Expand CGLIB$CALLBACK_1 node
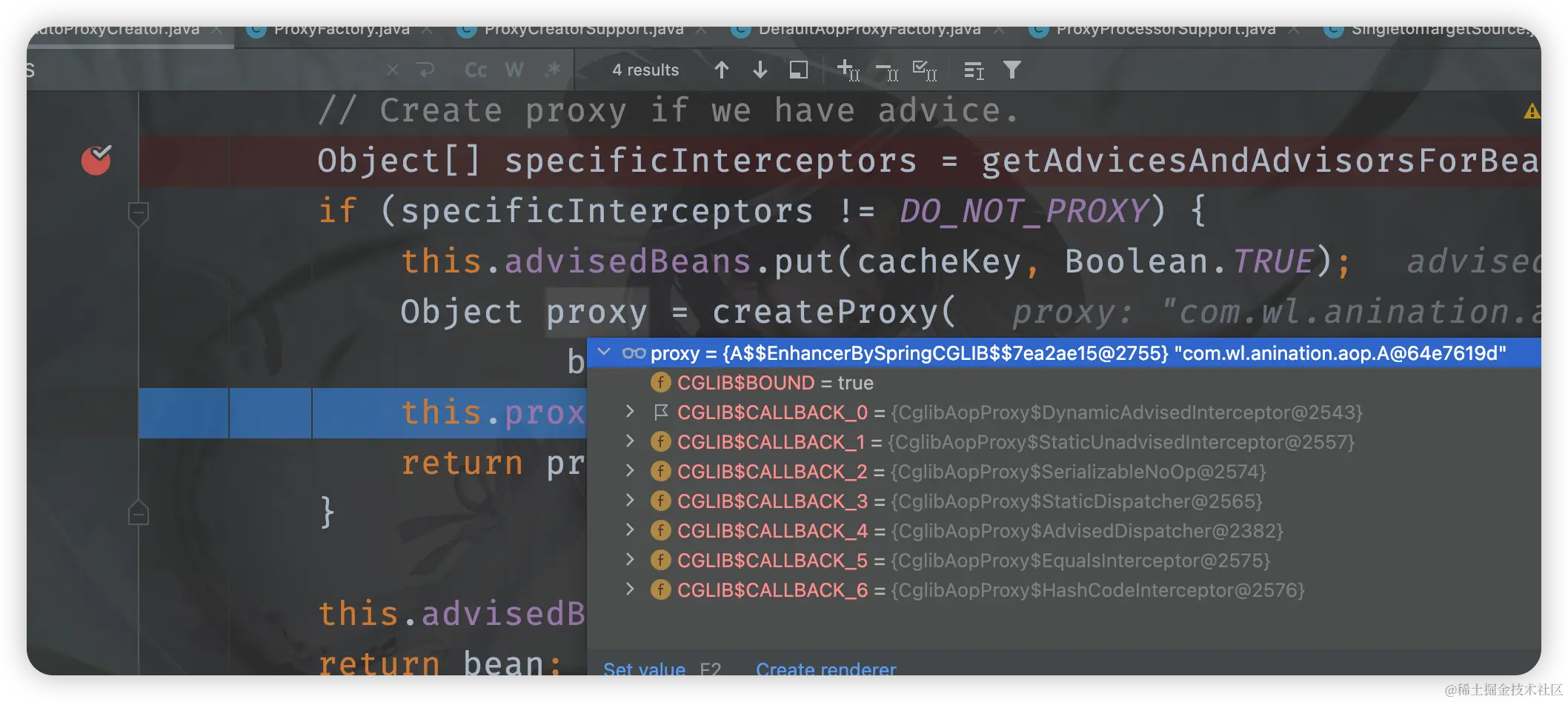This screenshot has width=1568, height=702. tap(630, 441)
